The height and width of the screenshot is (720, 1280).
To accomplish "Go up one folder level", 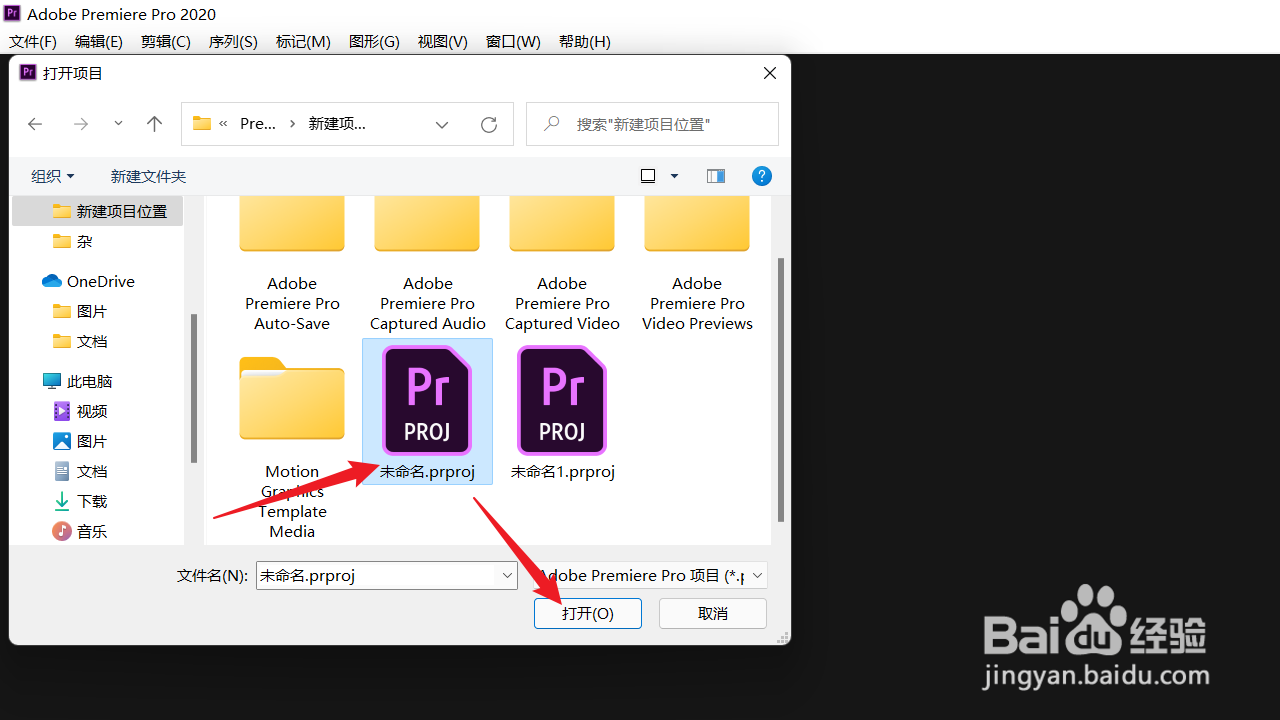I will (x=154, y=124).
